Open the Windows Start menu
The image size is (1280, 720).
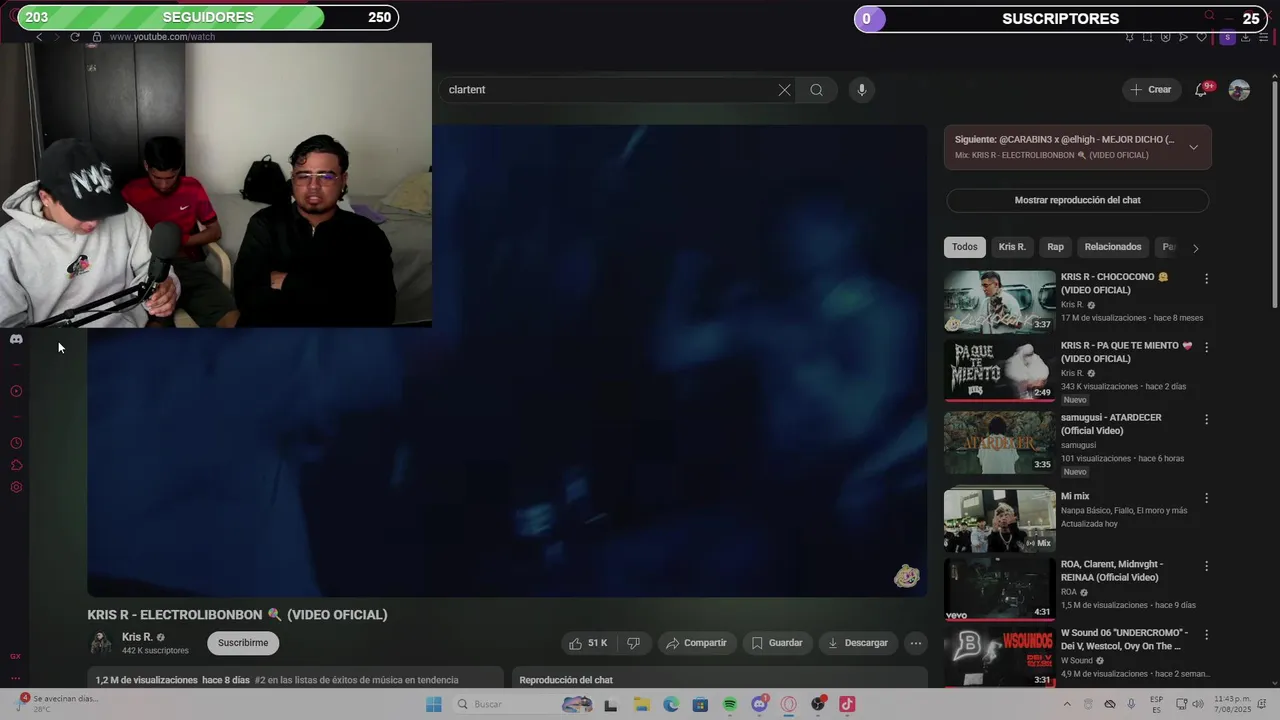[433, 704]
